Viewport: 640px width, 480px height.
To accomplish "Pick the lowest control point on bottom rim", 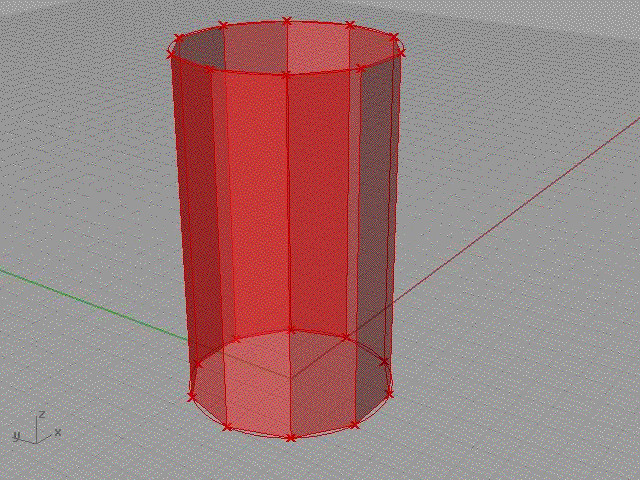I will click(290, 438).
